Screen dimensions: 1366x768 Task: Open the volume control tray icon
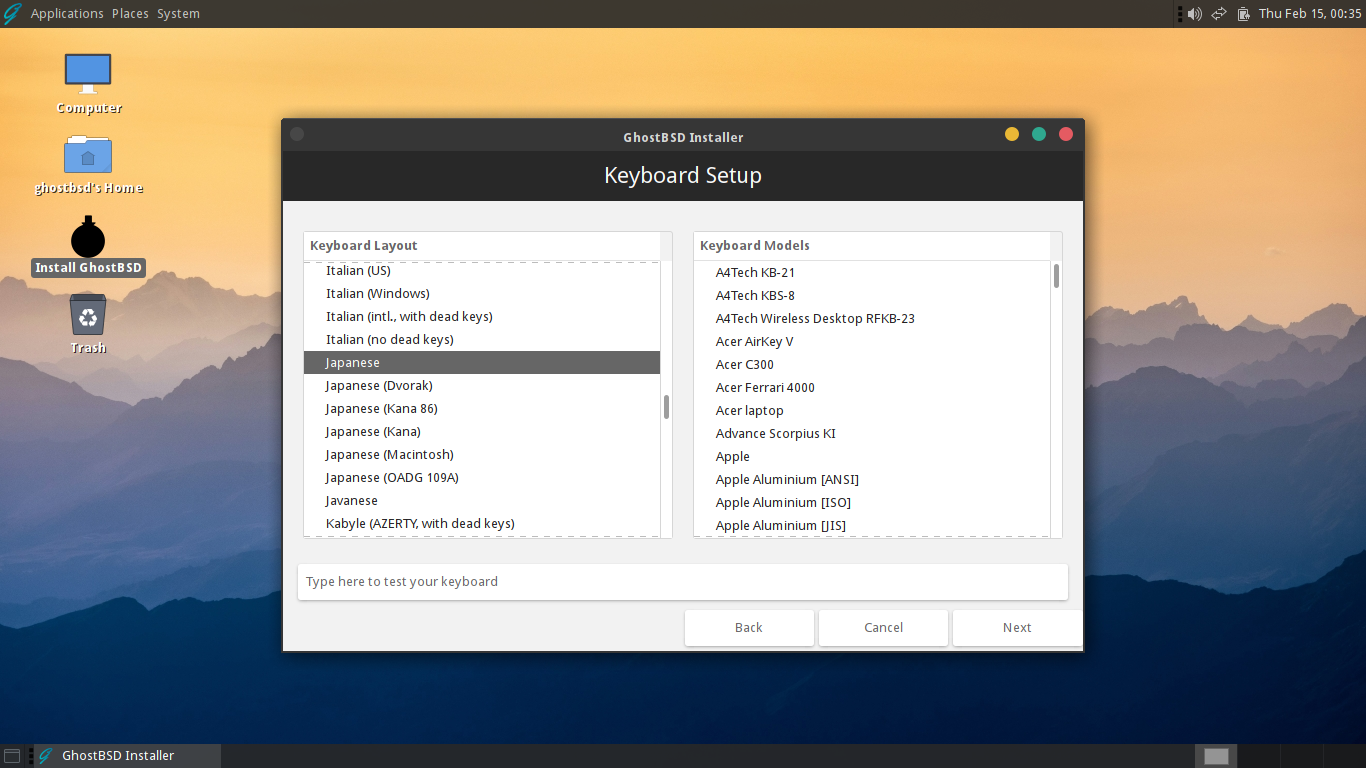click(1193, 14)
